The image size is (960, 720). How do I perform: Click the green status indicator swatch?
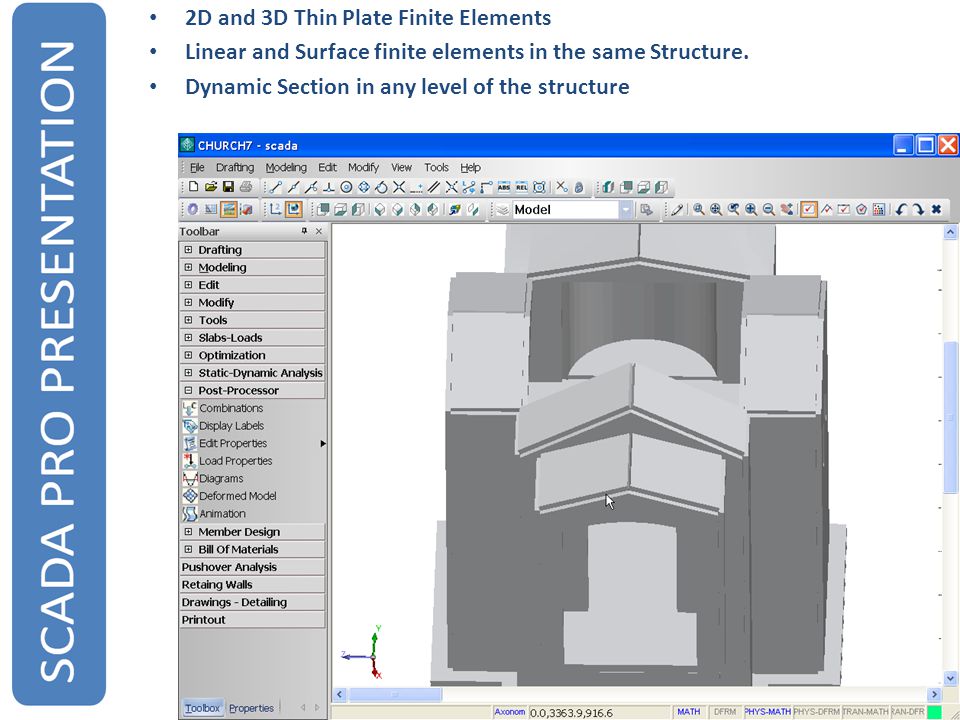tap(934, 712)
